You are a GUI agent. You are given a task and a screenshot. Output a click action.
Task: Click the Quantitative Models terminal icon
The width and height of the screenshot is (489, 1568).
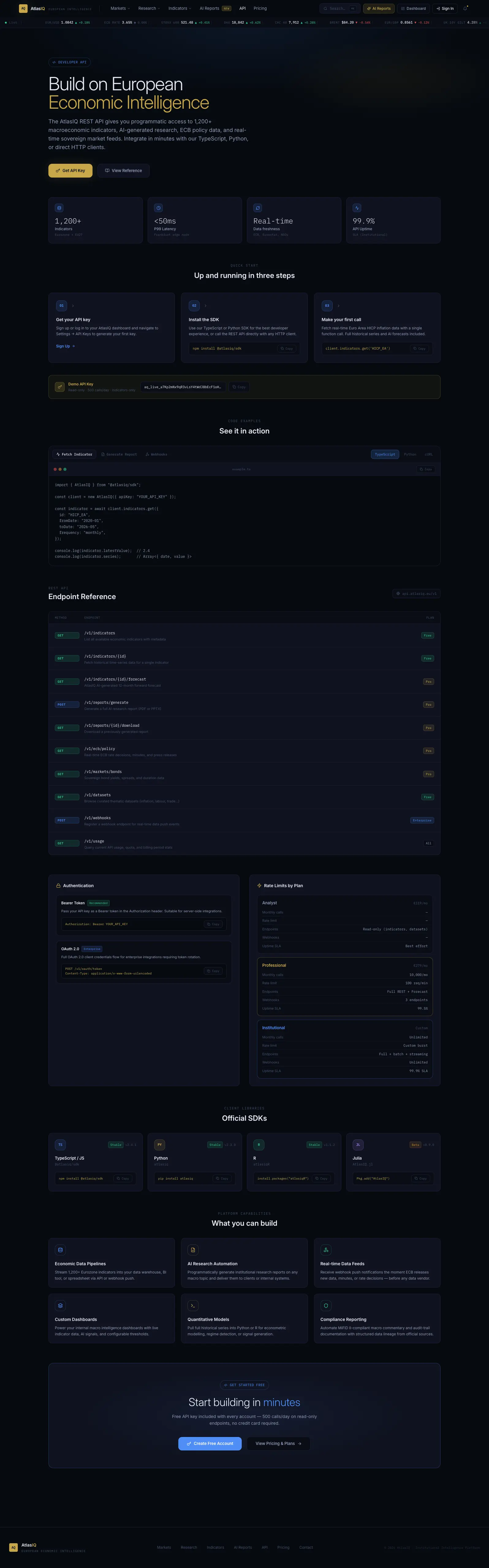point(193,1306)
